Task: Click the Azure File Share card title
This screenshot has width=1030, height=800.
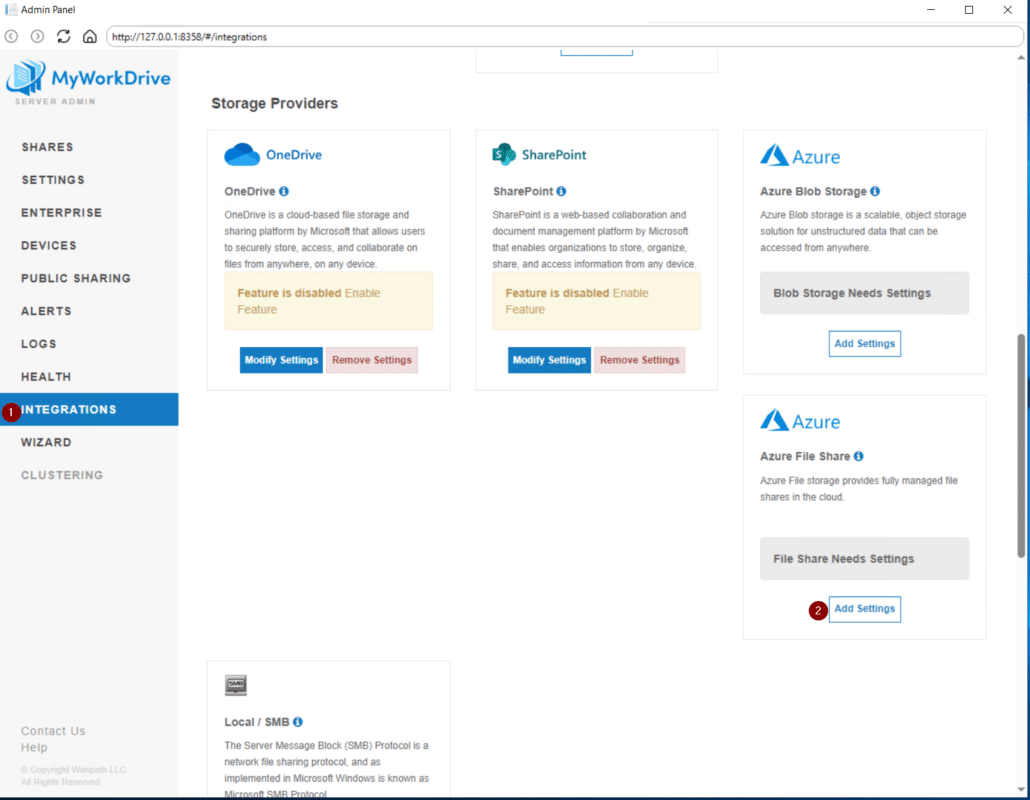Action: pyautogui.click(x=805, y=456)
